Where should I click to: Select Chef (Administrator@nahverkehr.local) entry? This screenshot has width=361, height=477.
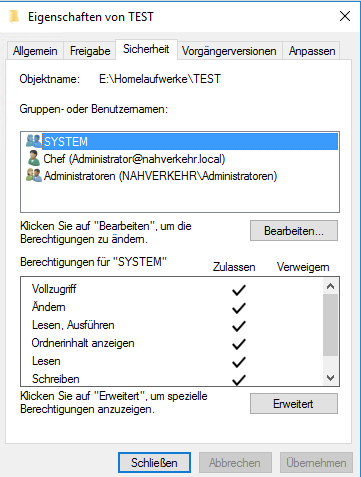coord(134,159)
